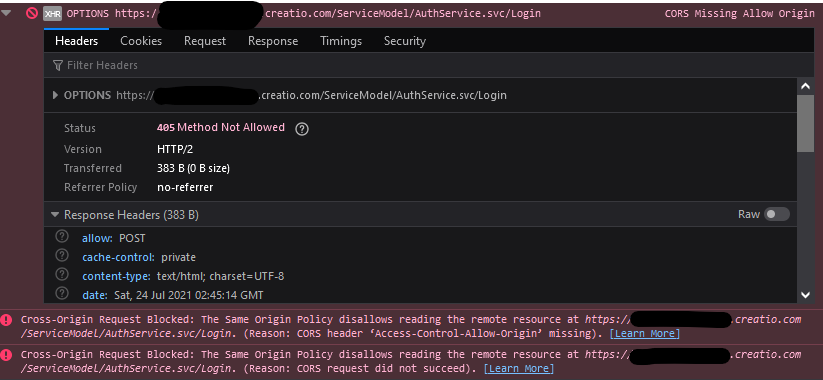Focus the Filter Headers input field
The width and height of the screenshot is (823, 380).
pos(429,65)
